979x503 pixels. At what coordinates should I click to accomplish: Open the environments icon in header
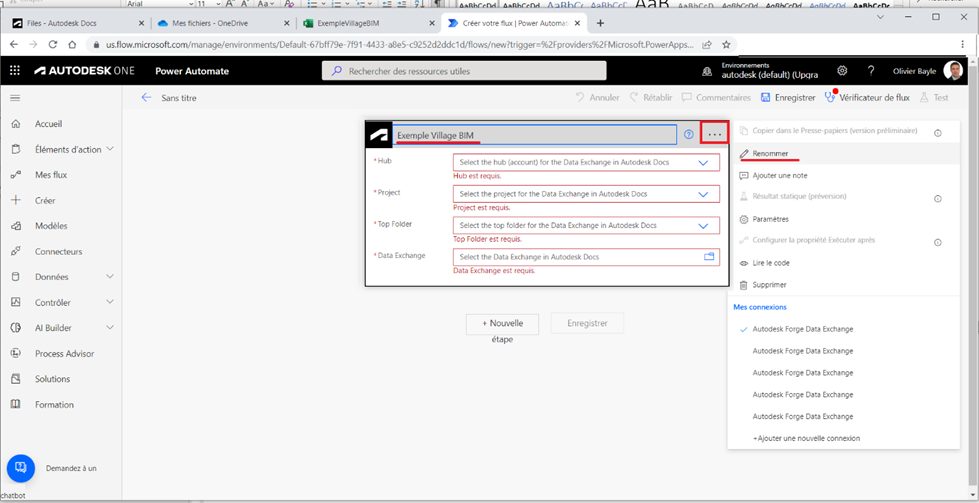tap(707, 71)
